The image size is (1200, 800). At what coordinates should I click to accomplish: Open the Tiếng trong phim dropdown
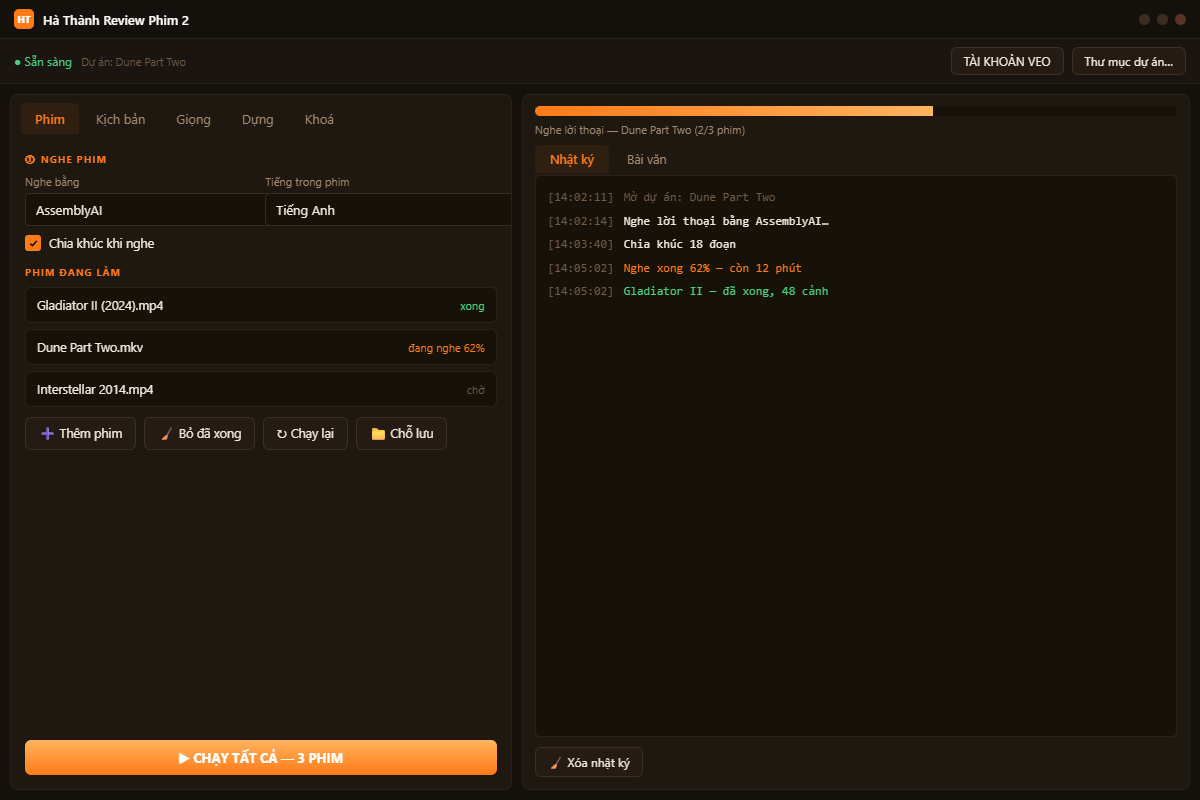pos(388,210)
